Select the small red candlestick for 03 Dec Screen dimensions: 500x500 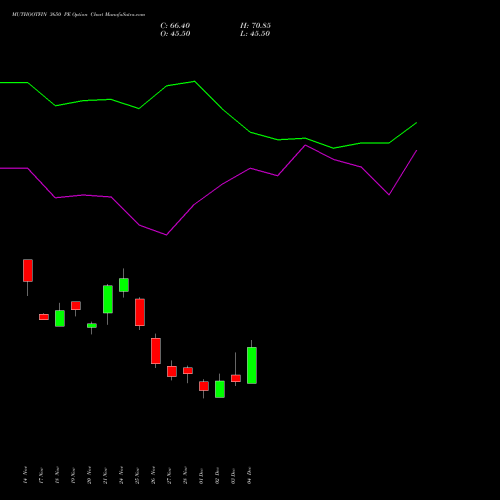tap(236, 378)
